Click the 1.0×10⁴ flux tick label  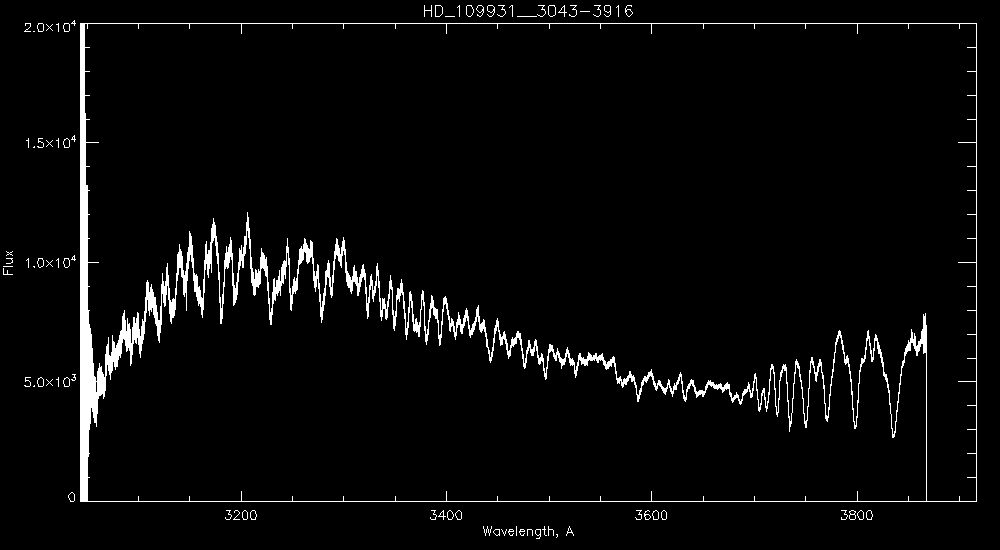50,262
